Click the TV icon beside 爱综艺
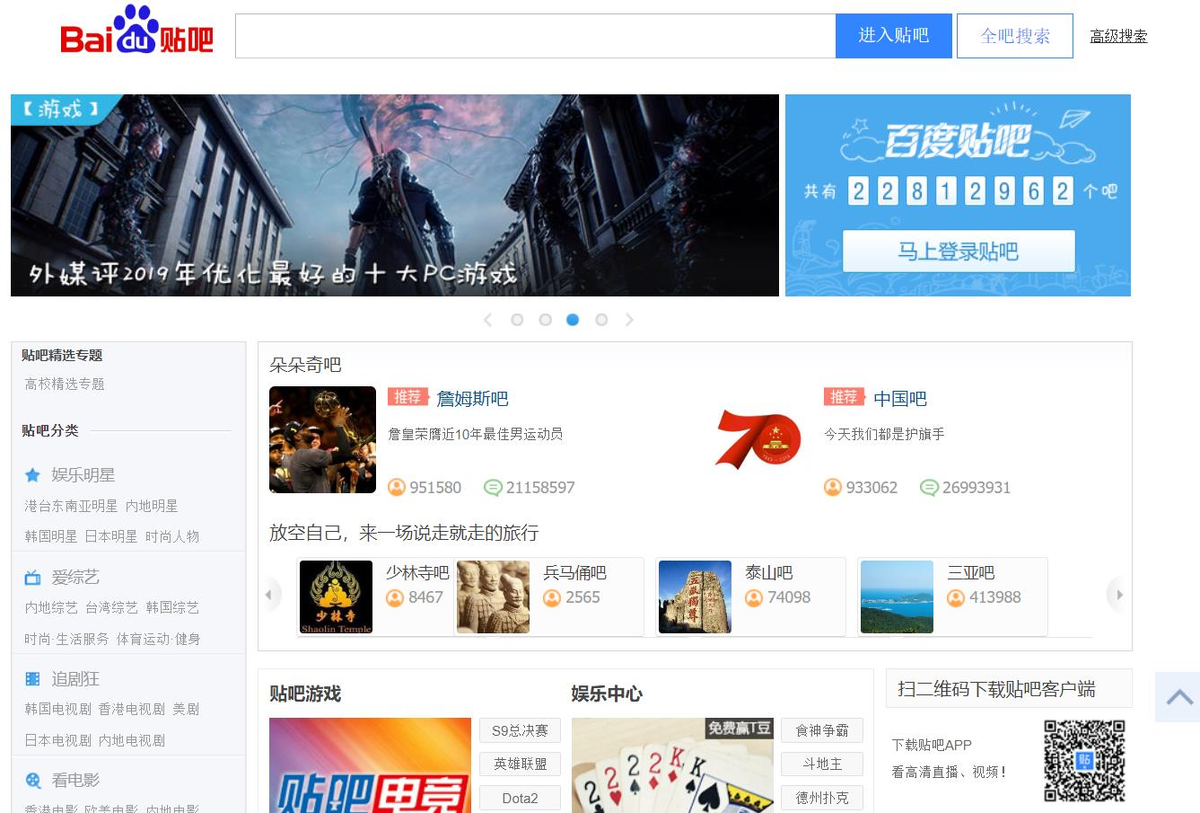1200x813 pixels. click(x=33, y=577)
